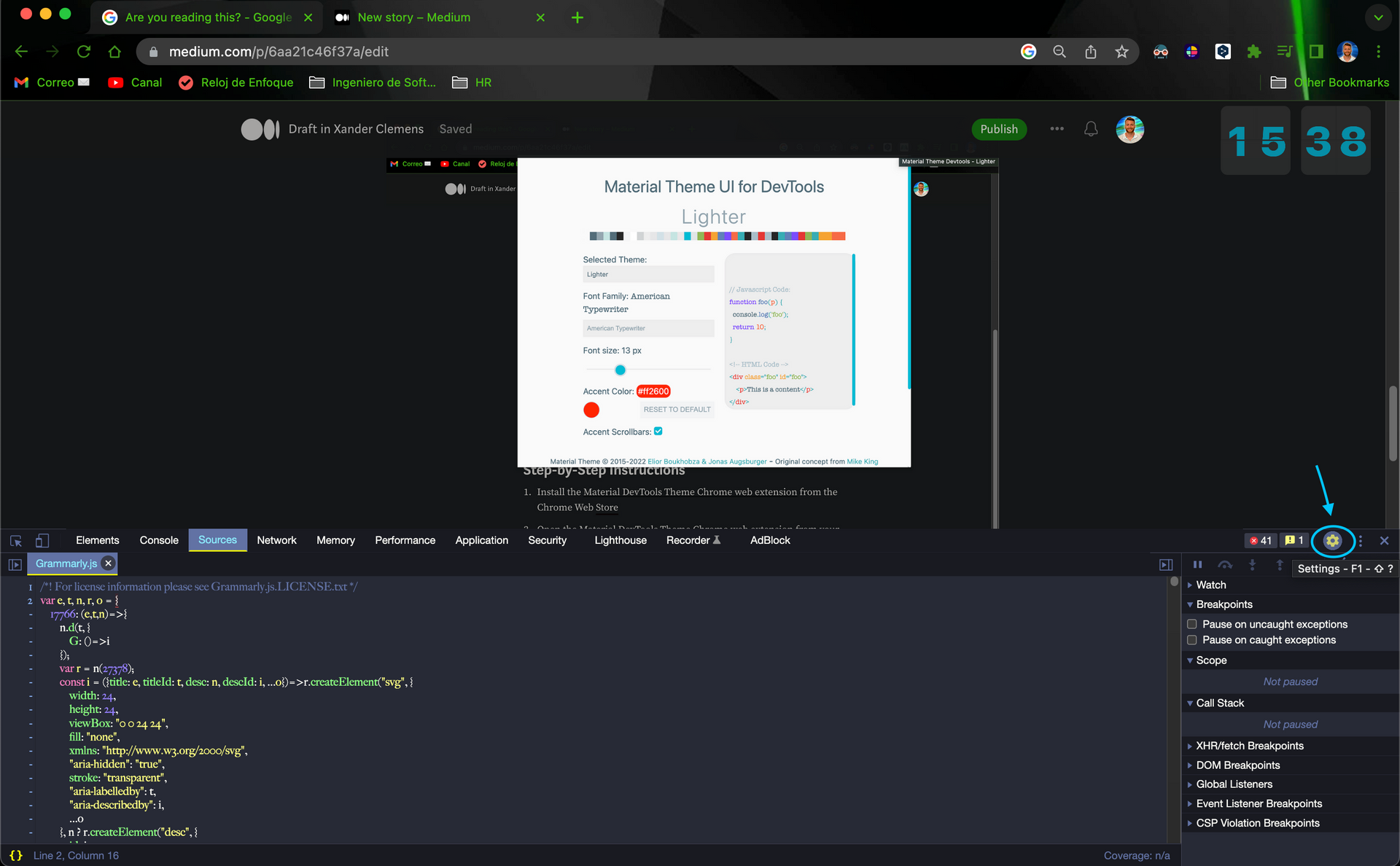Viewport: 1400px width, 866px height.
Task: Open Chrome extensions puzzle icon
Action: click(x=1253, y=51)
